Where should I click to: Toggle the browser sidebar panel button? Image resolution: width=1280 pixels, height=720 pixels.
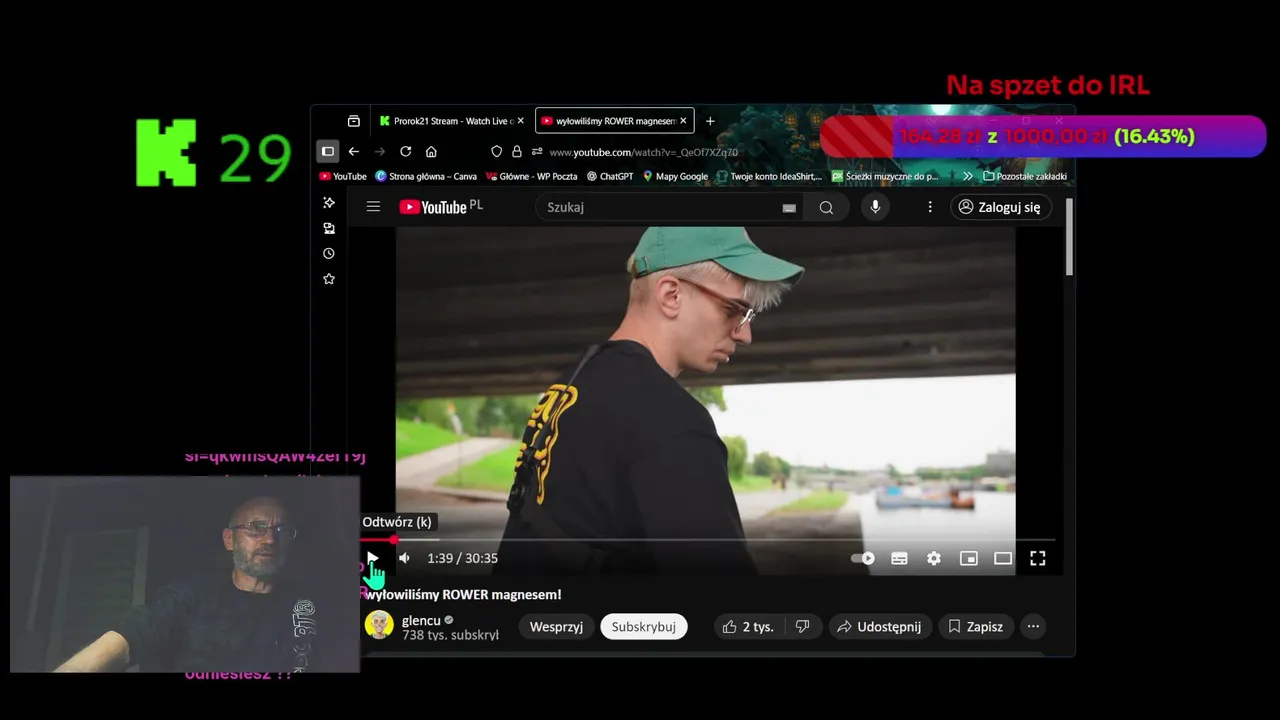pos(327,151)
